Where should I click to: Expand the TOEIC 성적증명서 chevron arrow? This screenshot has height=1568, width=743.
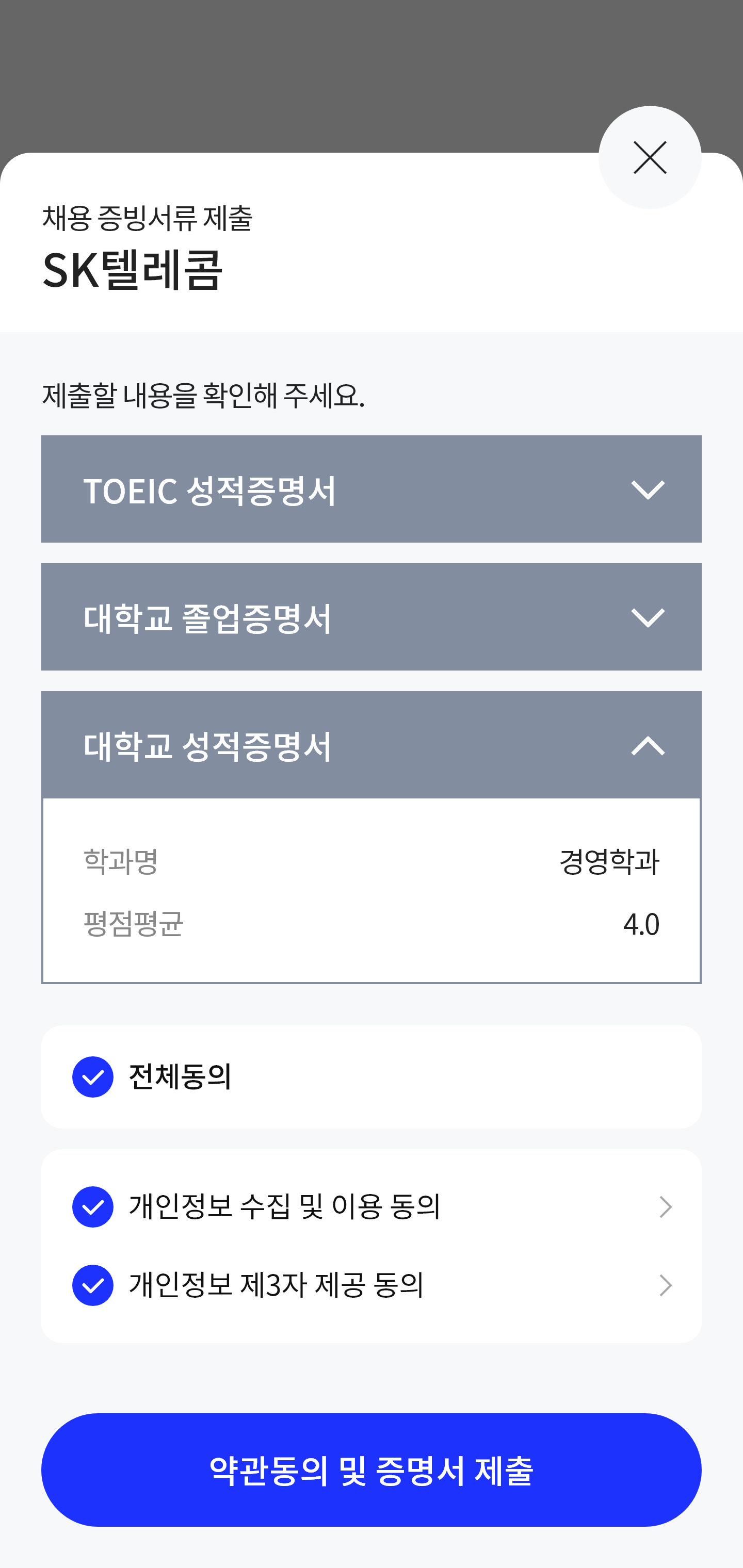click(648, 489)
